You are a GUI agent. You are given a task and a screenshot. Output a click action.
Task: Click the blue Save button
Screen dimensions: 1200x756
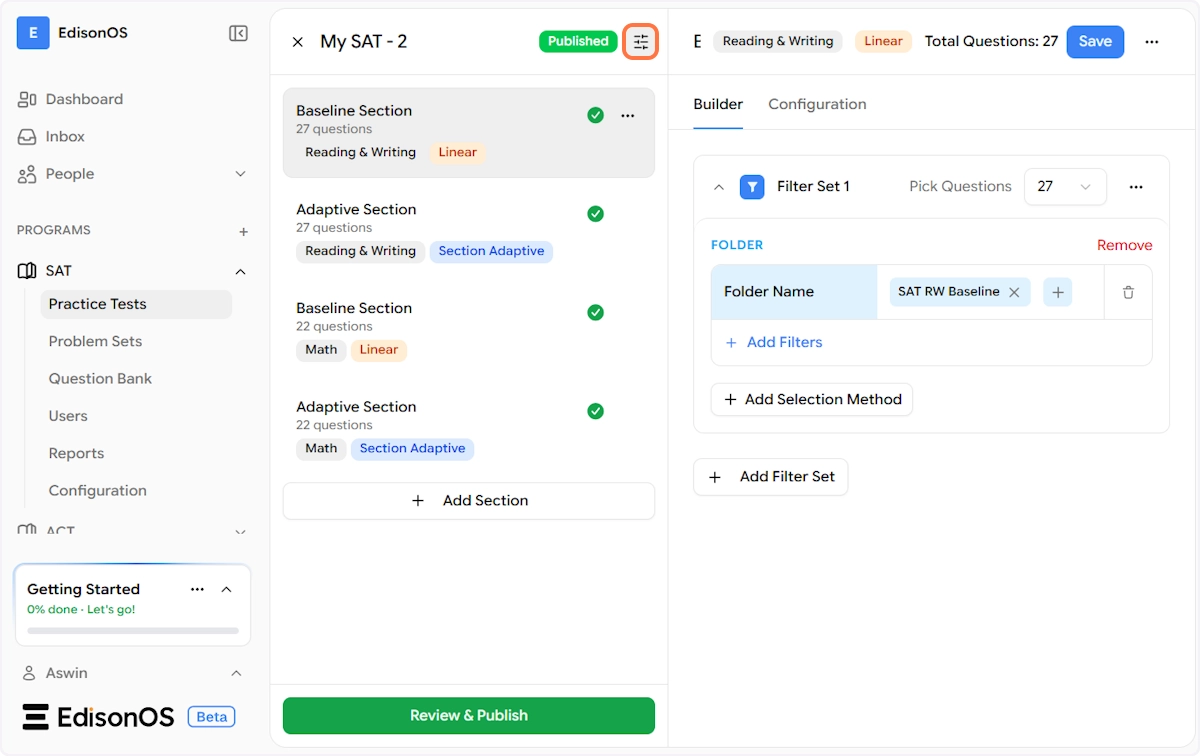point(1094,42)
